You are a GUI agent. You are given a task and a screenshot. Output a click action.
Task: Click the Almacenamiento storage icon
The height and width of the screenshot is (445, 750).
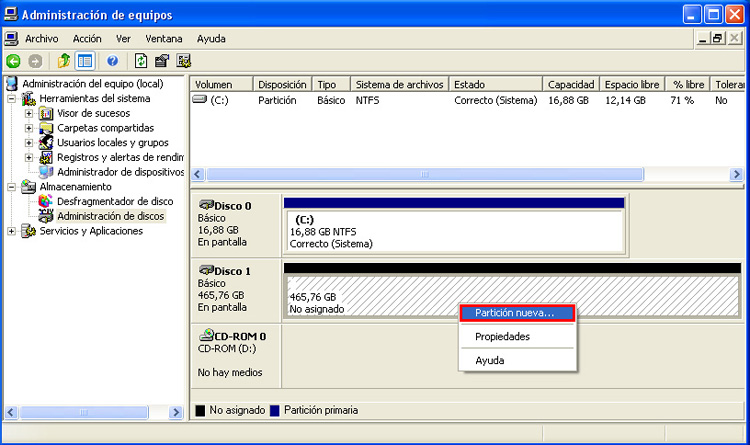click(28, 187)
